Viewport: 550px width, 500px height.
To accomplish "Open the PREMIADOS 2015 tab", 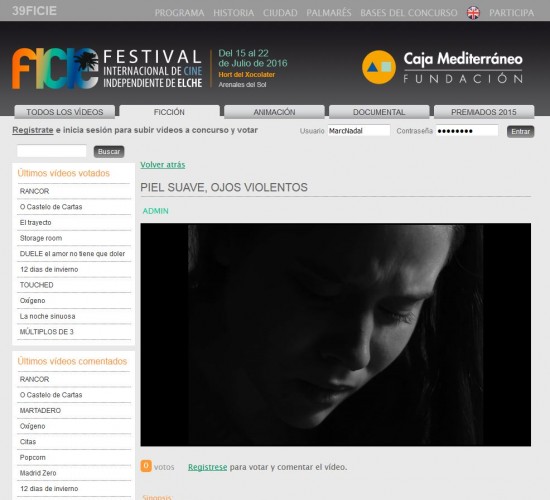I will [x=484, y=112].
